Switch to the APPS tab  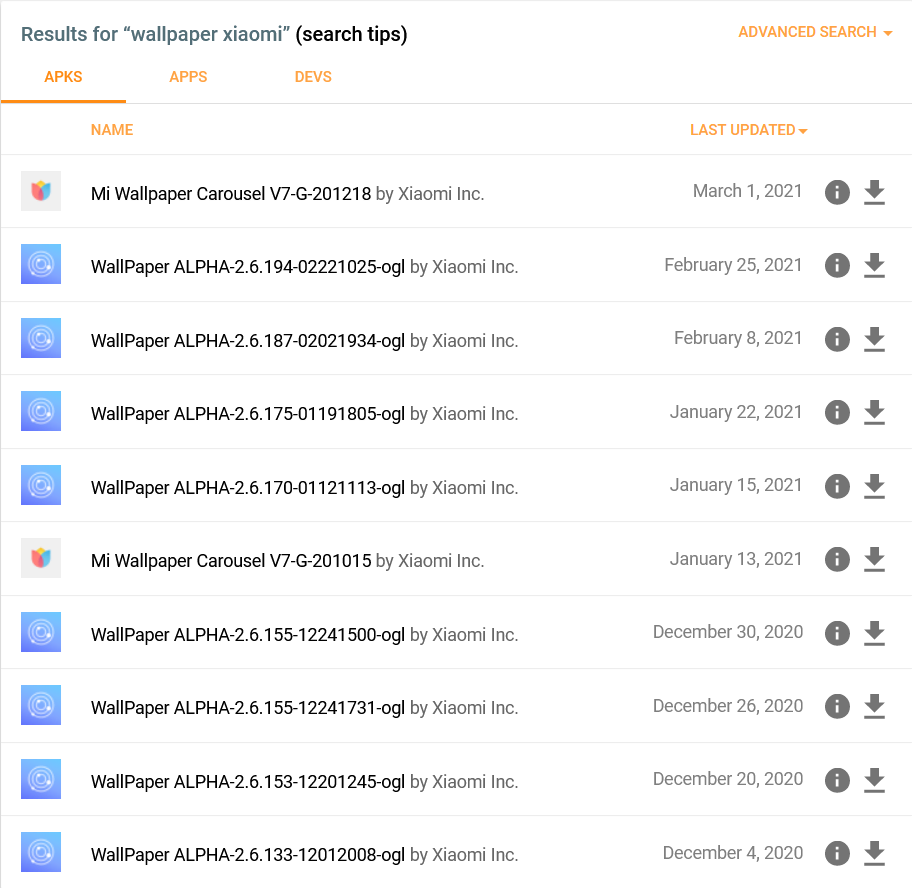[x=188, y=77]
